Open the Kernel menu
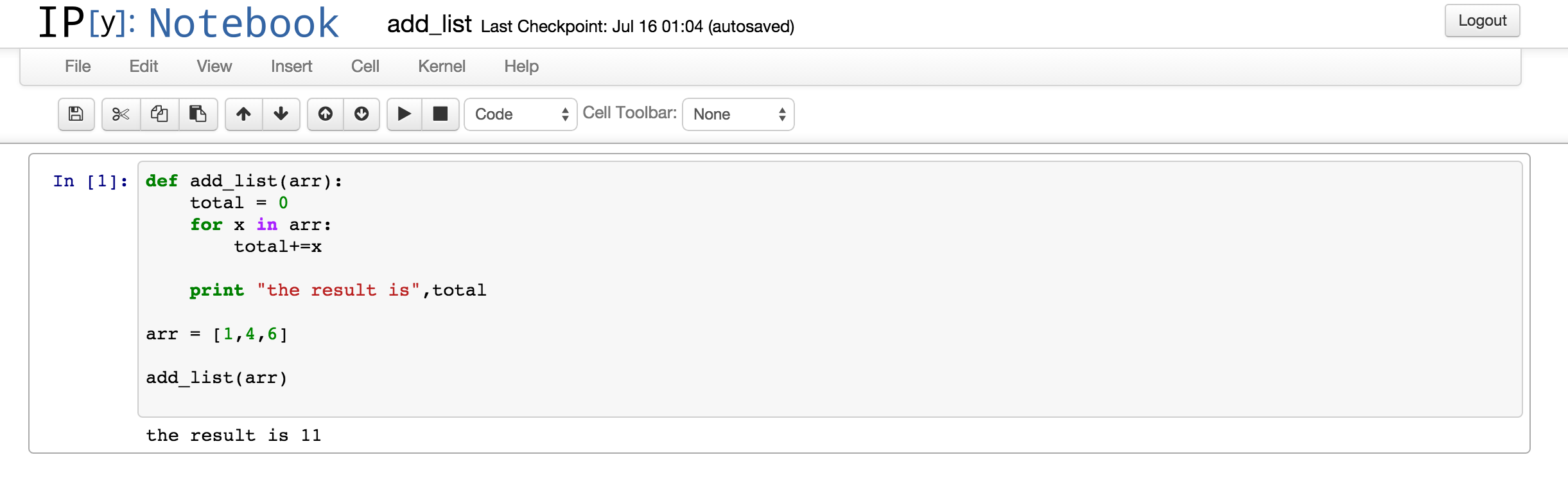 click(442, 66)
